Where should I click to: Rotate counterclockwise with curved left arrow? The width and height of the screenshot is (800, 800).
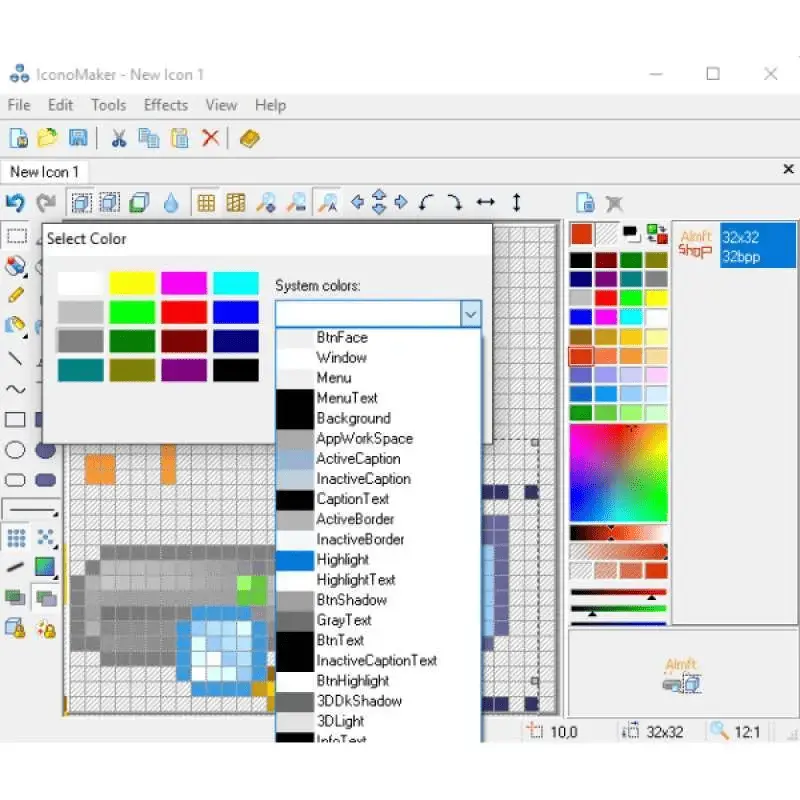(426, 203)
